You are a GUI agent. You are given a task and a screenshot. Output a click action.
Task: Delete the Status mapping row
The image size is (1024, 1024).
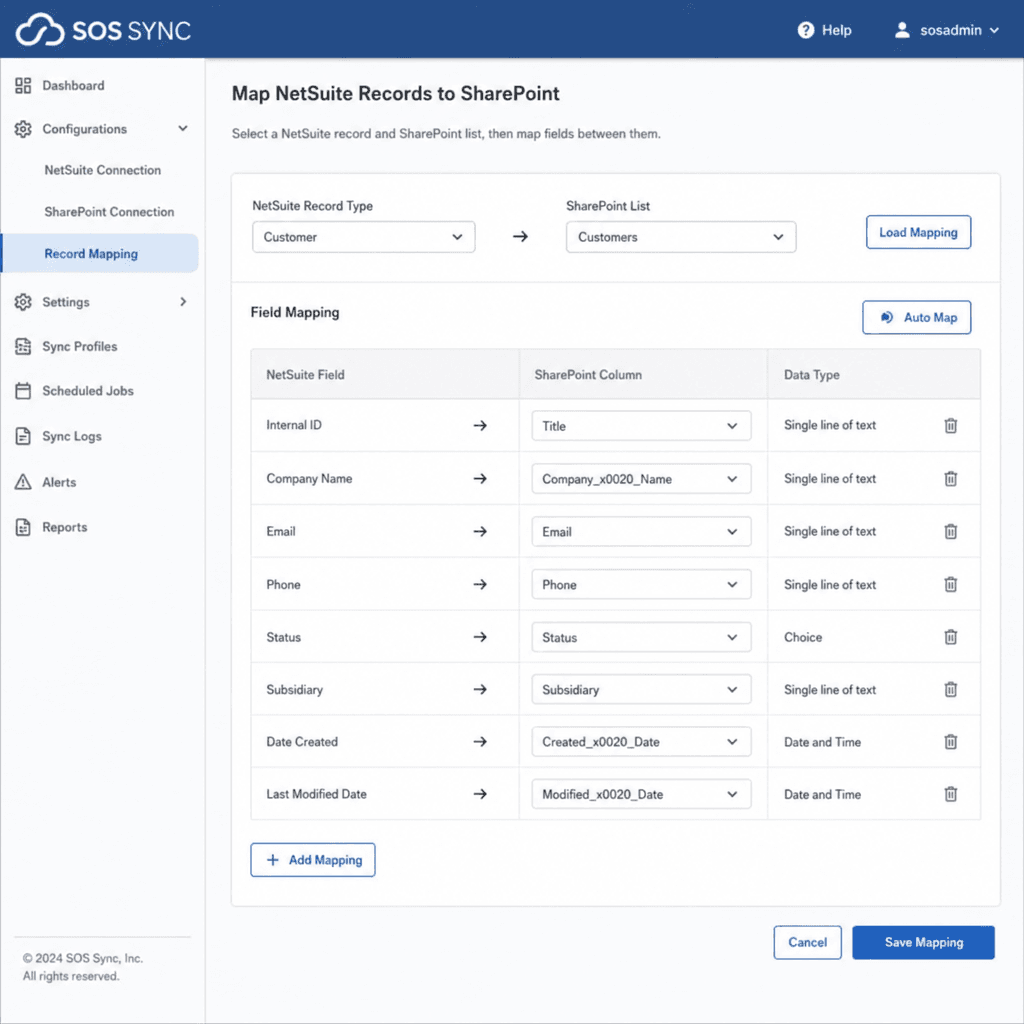click(950, 637)
